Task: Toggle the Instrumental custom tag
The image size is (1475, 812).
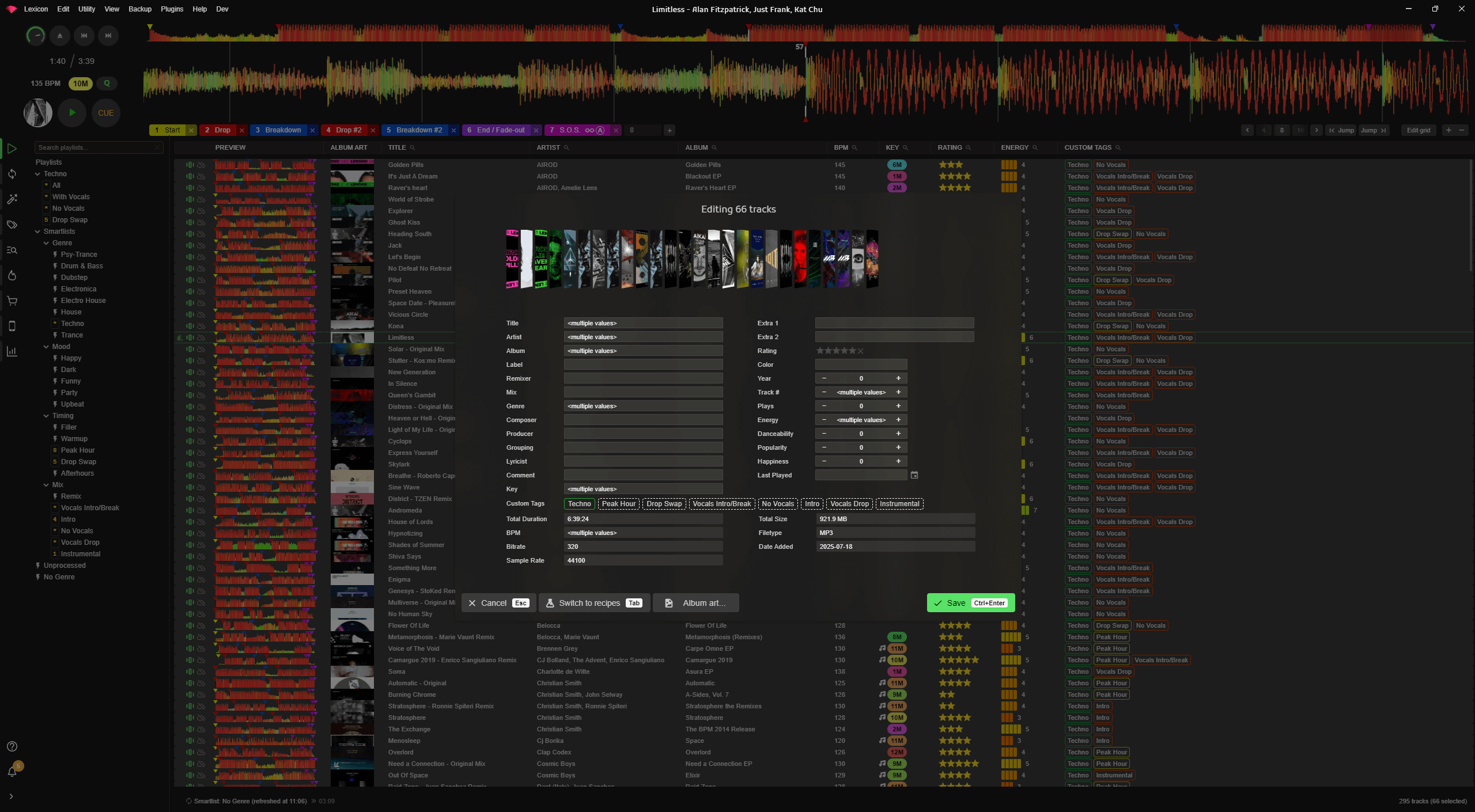Action: (899, 503)
